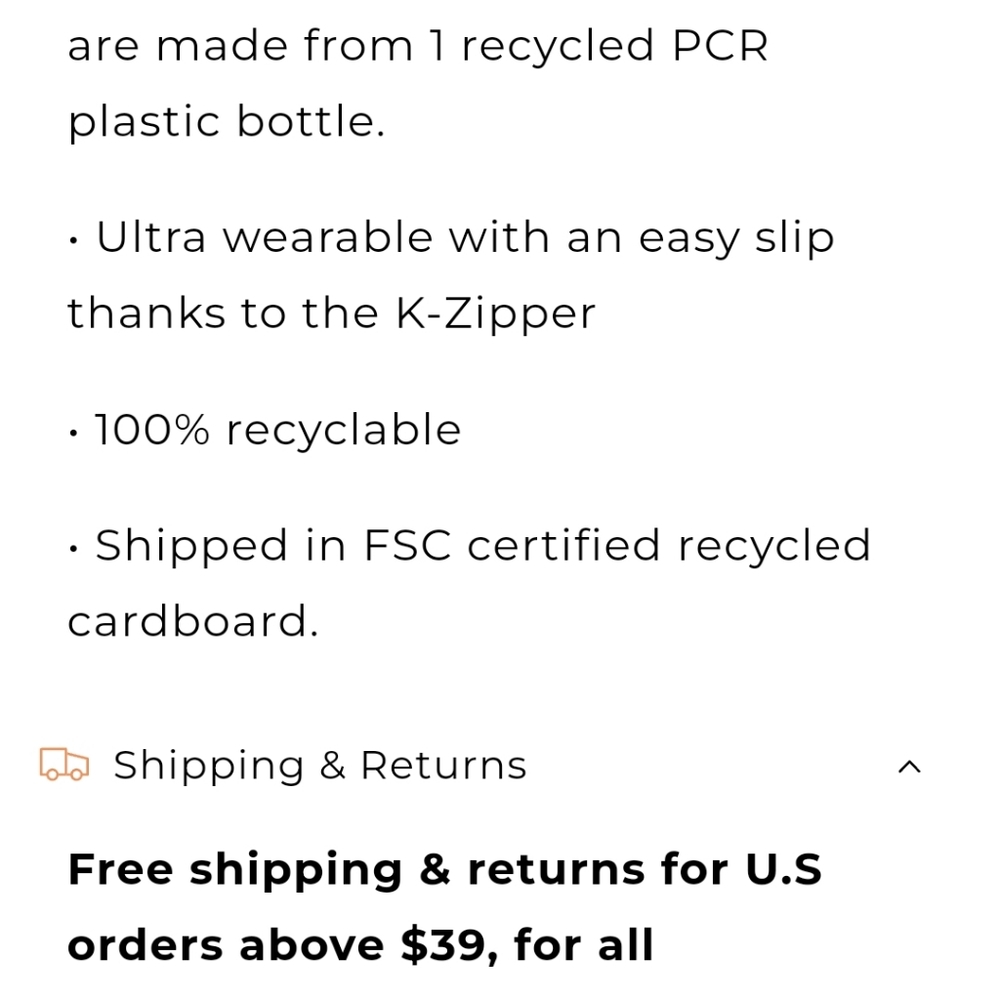Click the words 'are made from'
This screenshot has height=1000, width=1000.
[240, 46]
